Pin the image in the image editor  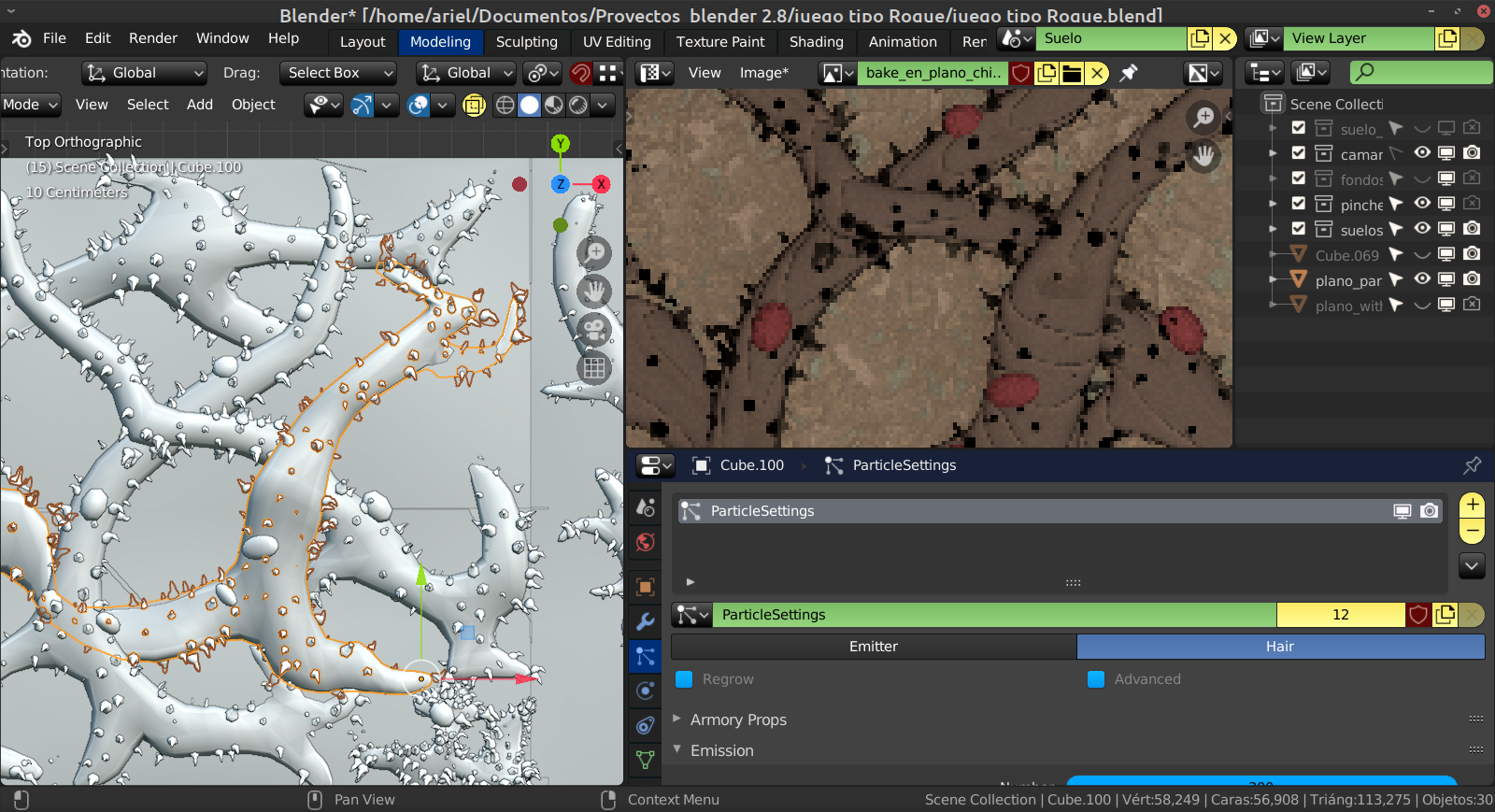coord(1129,73)
